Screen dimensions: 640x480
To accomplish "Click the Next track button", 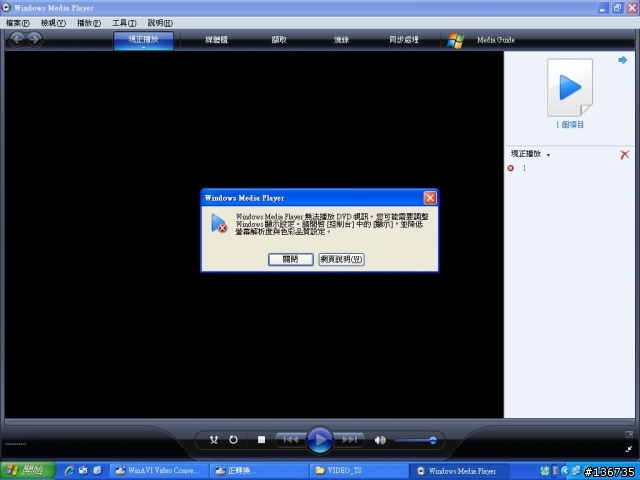I will click(349, 440).
